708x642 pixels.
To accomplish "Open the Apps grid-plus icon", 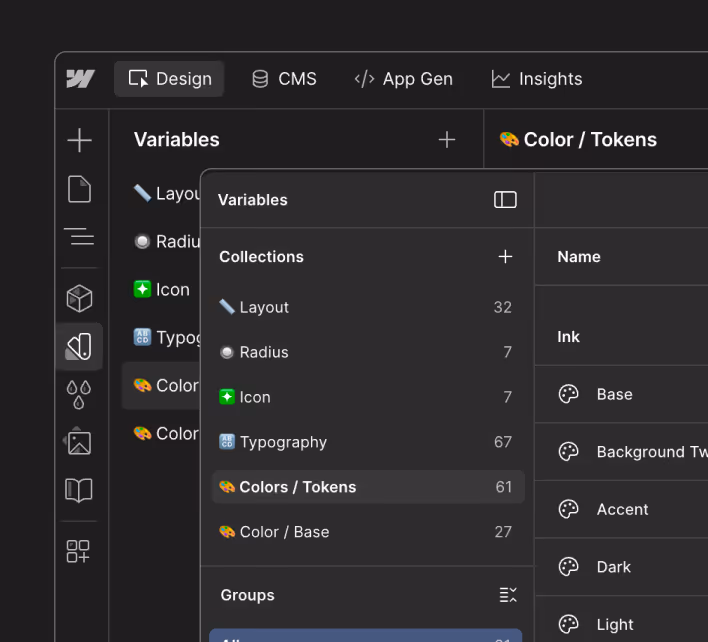I will click(79, 551).
